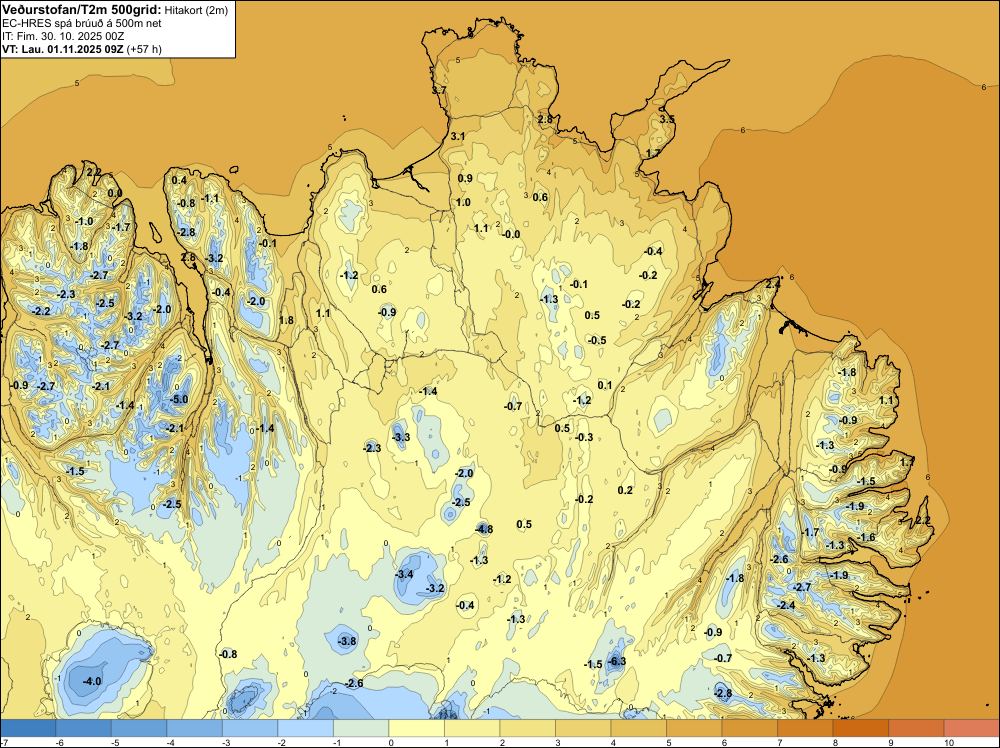The image size is (1000, 748).
Task: Click the -4.8 temperature reading
Action: click(x=484, y=529)
